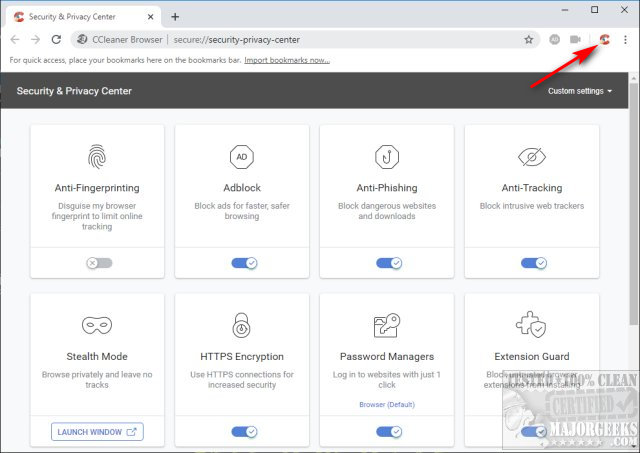Click the address bar URL field

click(306, 40)
